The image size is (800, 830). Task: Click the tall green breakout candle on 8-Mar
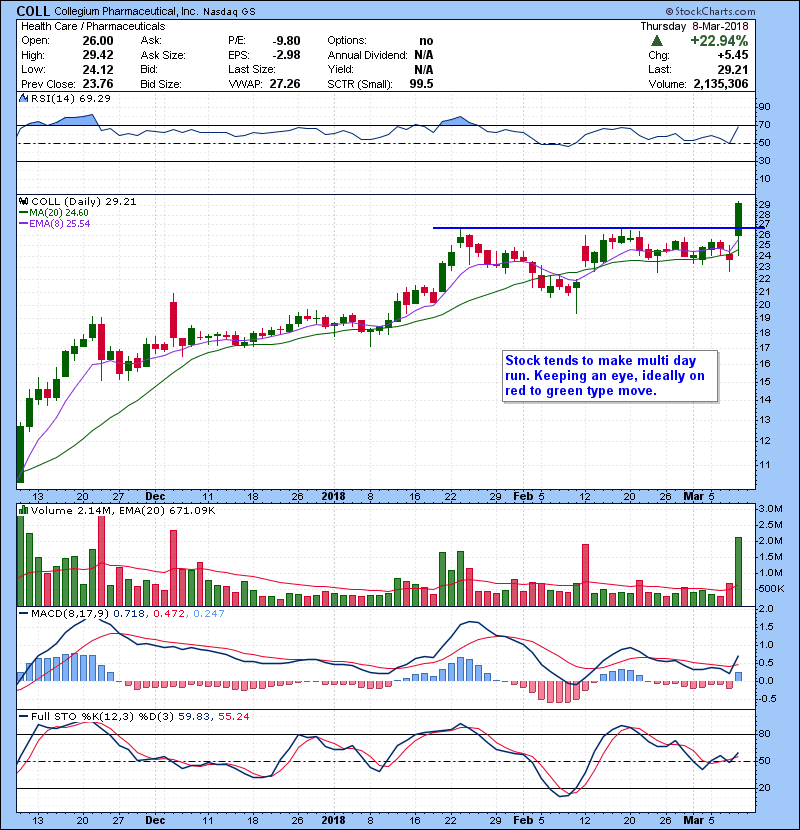point(739,219)
